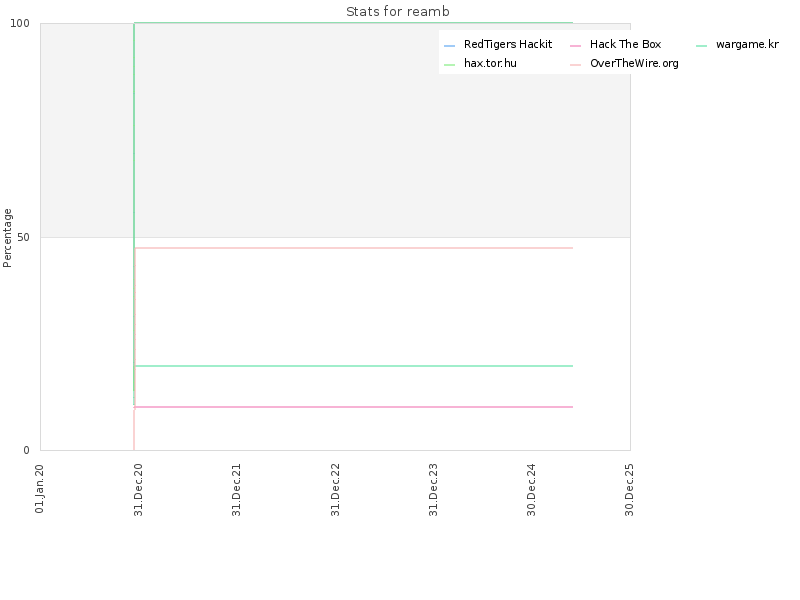Click the wargame.kr legend color swatch
800x600 pixels.
coord(702,46)
